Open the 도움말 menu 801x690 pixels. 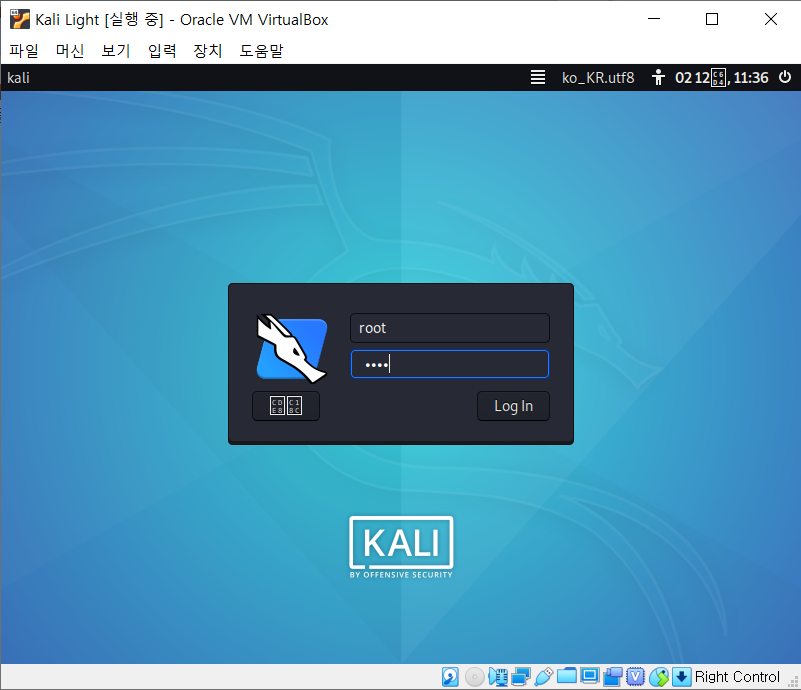pyautogui.click(x=261, y=51)
